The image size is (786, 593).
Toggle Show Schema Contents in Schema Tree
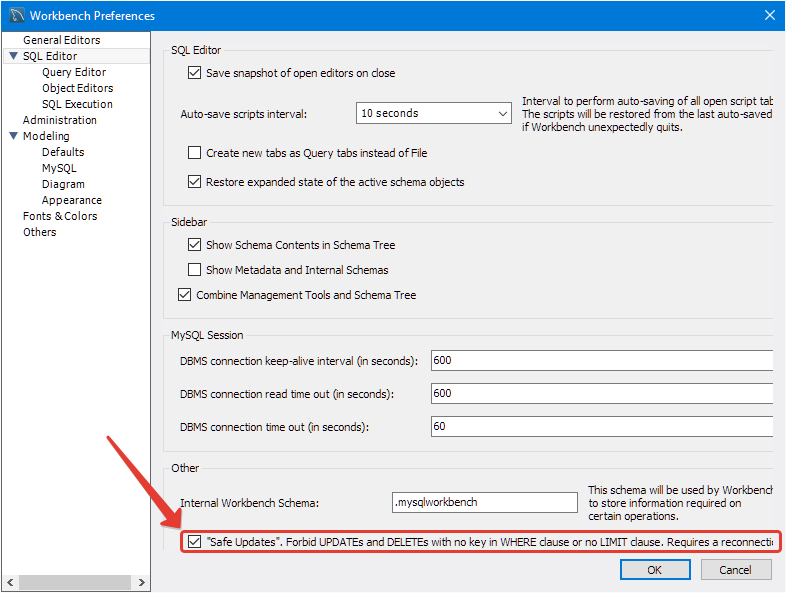tap(194, 245)
